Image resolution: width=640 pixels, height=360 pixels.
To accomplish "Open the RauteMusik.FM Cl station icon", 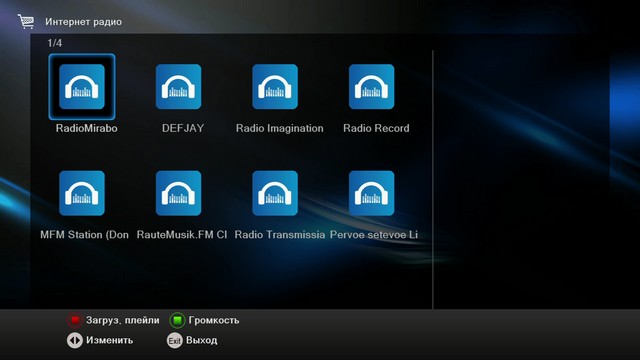I will (178, 193).
